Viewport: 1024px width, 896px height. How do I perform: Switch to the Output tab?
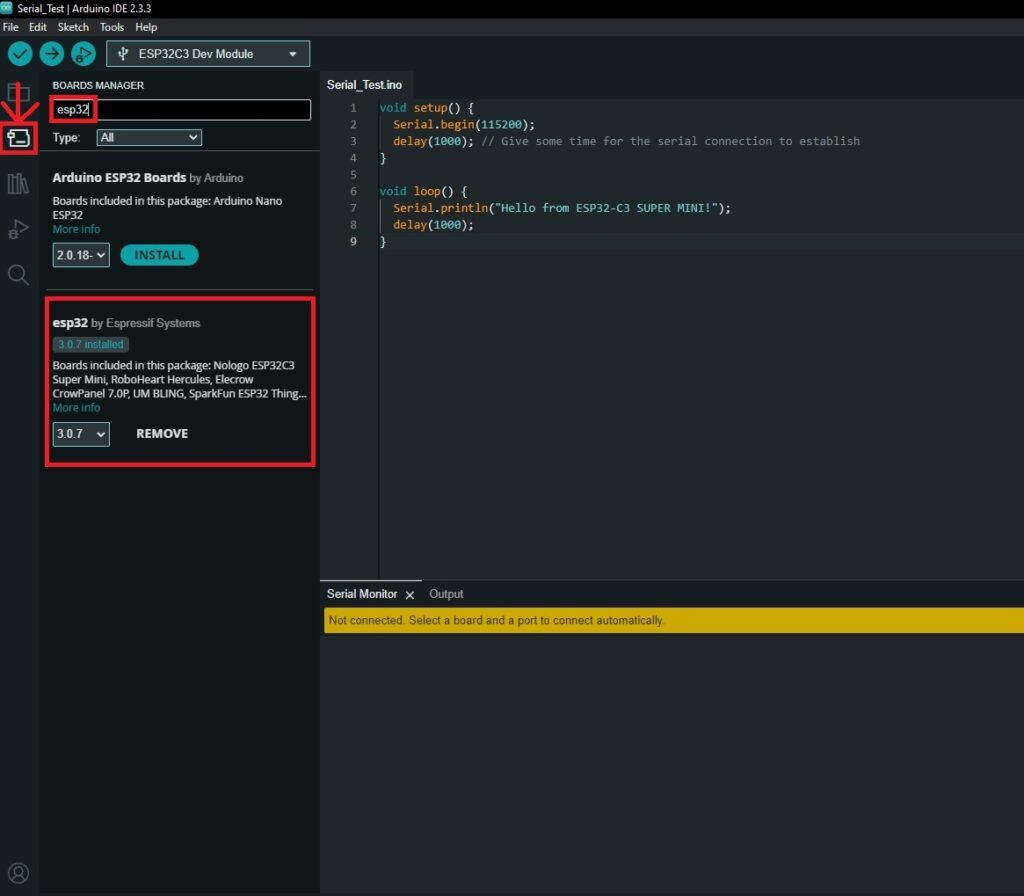pyautogui.click(x=446, y=594)
